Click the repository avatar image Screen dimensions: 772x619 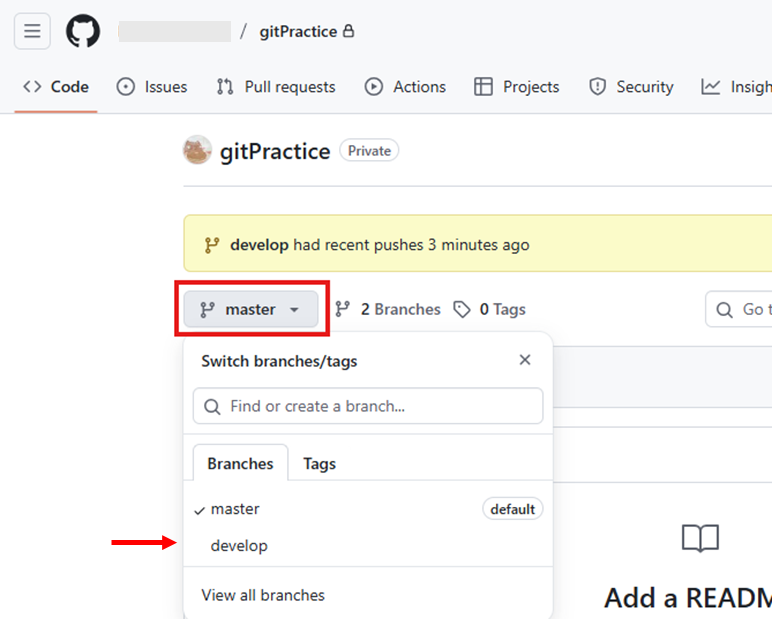[x=197, y=151]
